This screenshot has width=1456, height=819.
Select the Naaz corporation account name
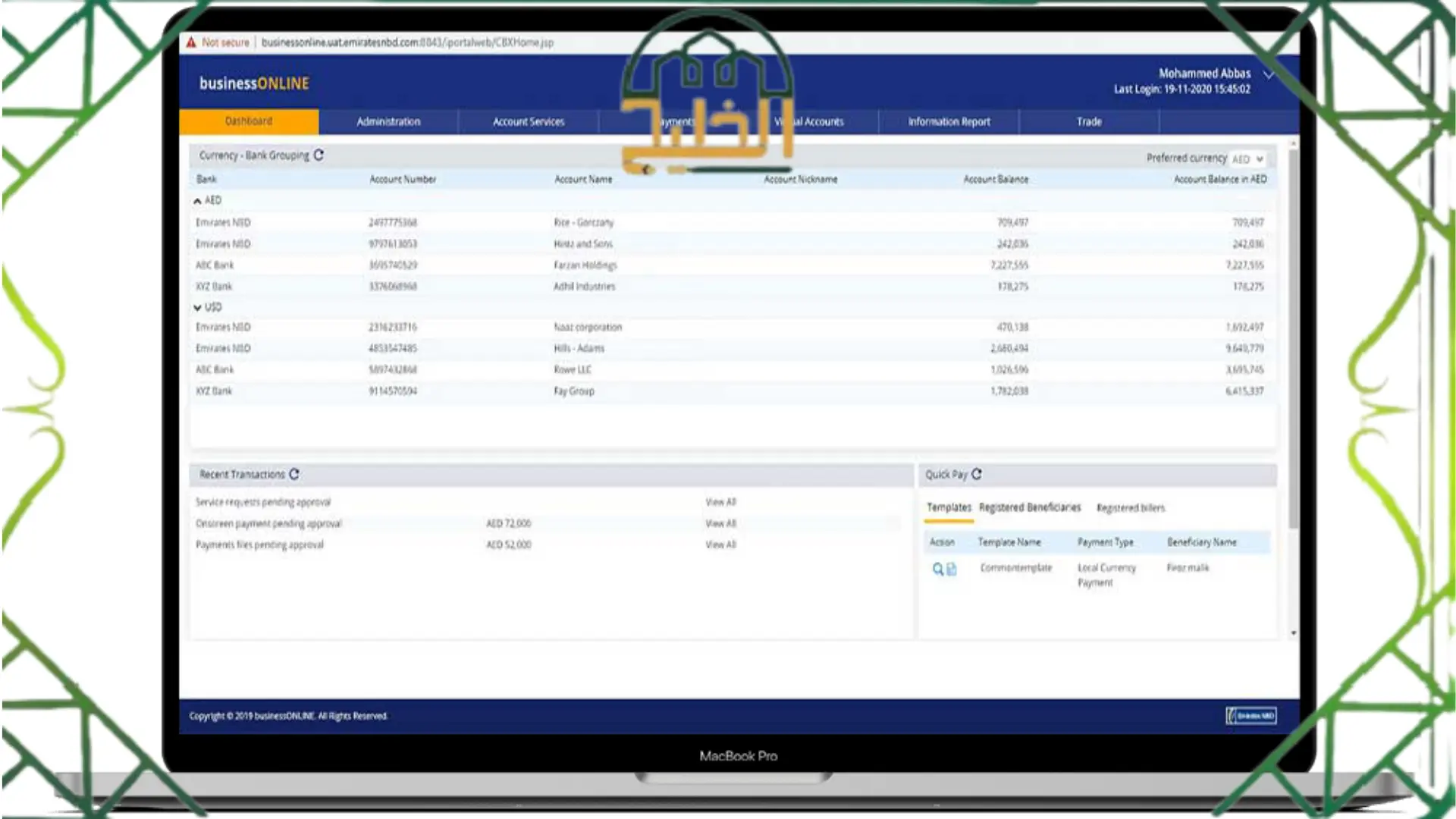(588, 327)
